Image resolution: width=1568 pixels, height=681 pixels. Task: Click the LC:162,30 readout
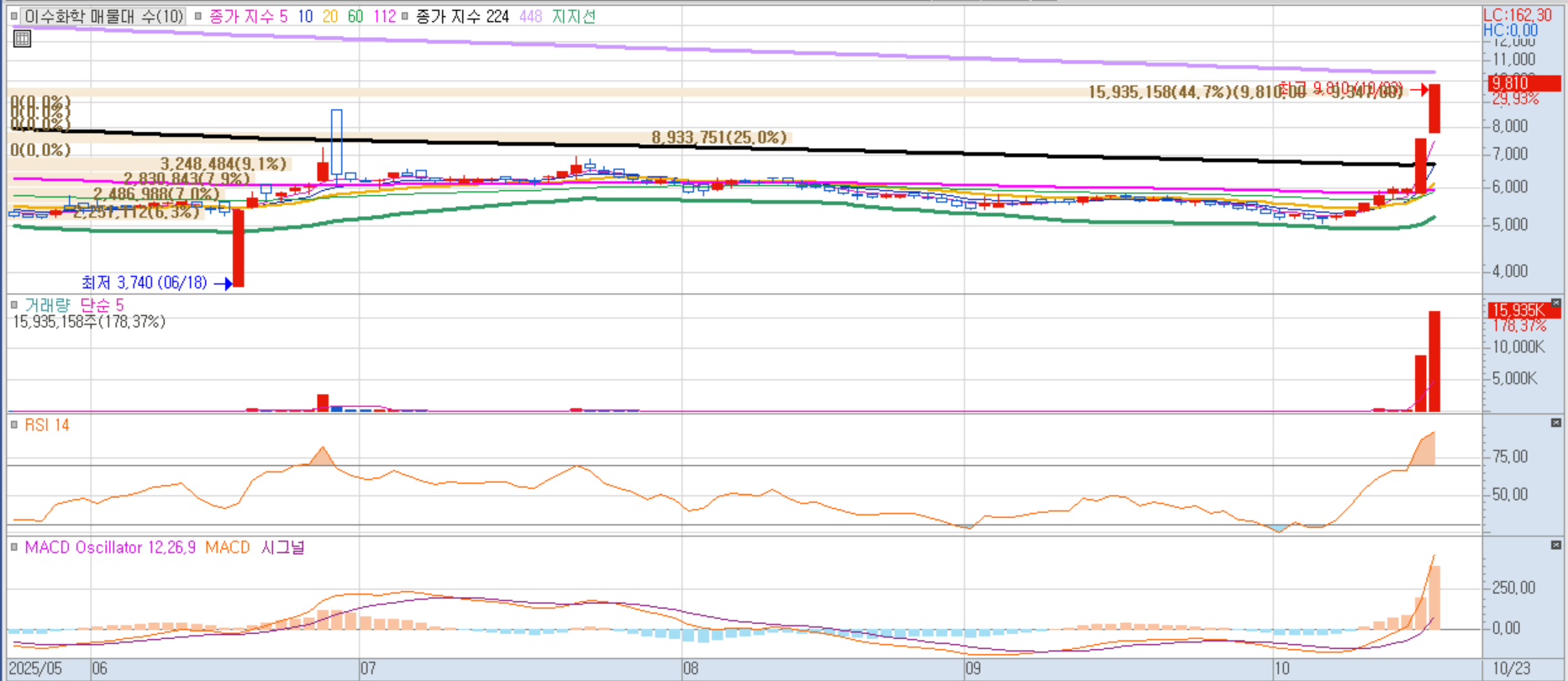1518,15
